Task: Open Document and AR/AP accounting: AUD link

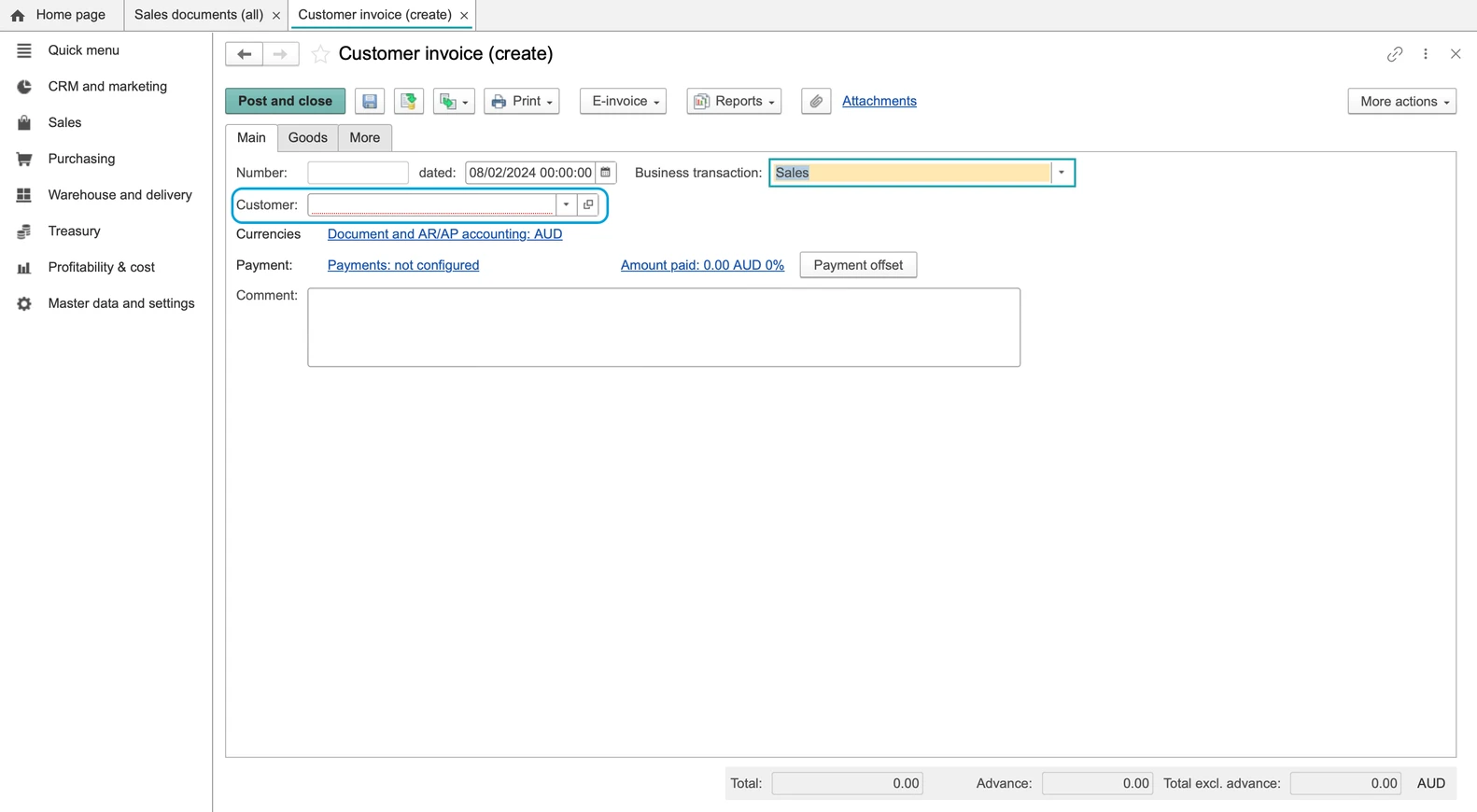Action: coord(445,234)
